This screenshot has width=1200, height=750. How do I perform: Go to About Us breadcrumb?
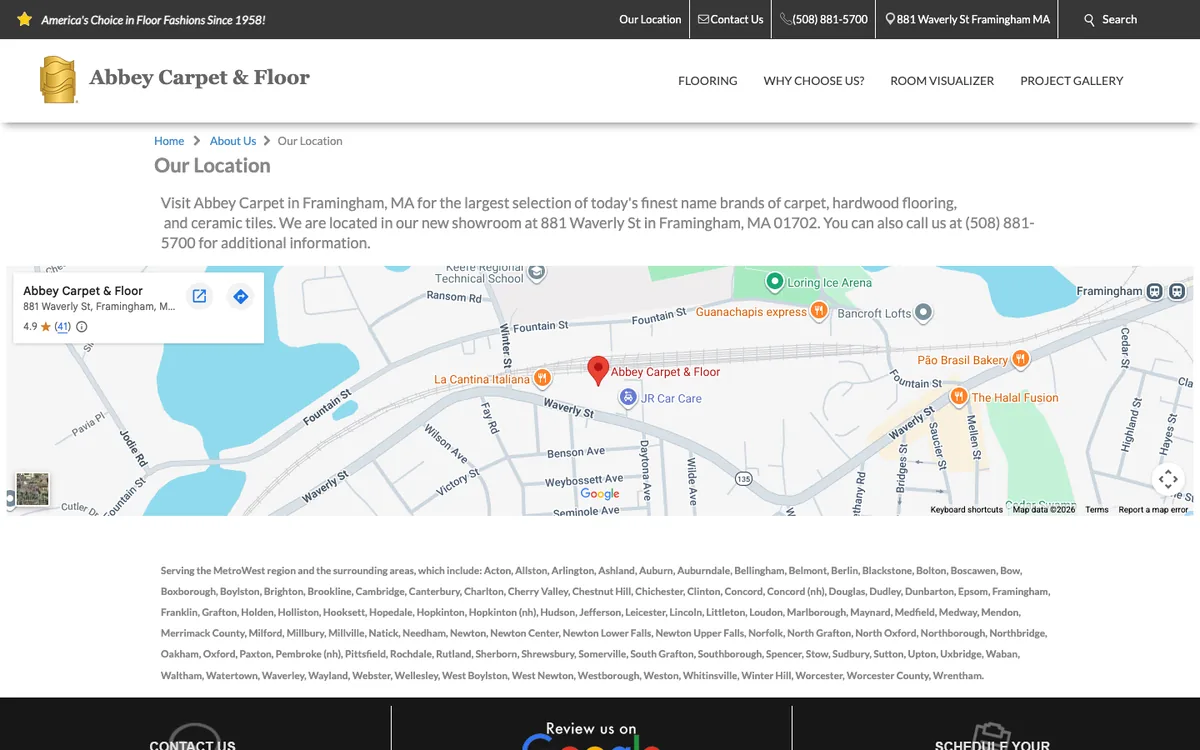[x=233, y=141]
